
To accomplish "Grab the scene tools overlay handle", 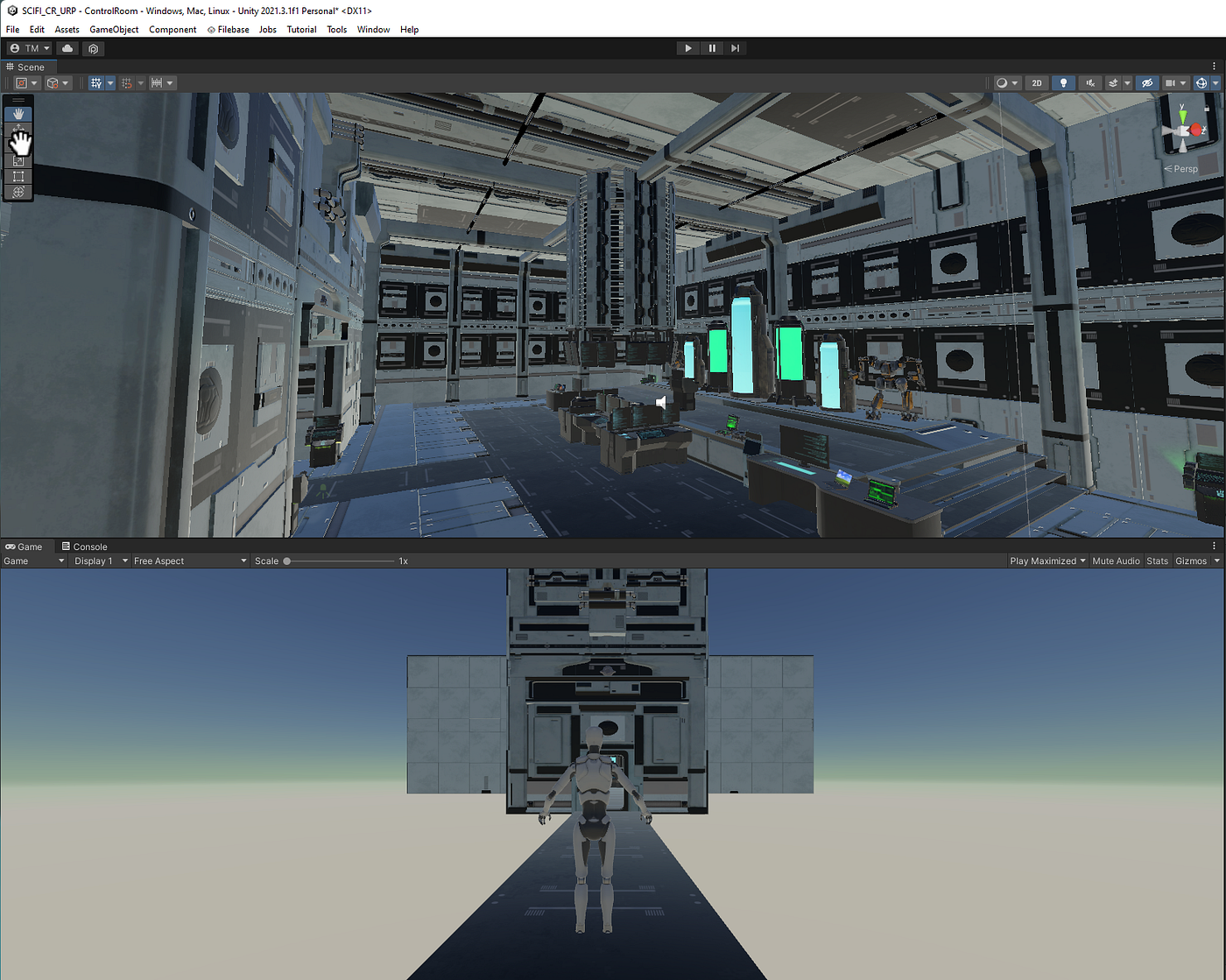I will coord(18,100).
